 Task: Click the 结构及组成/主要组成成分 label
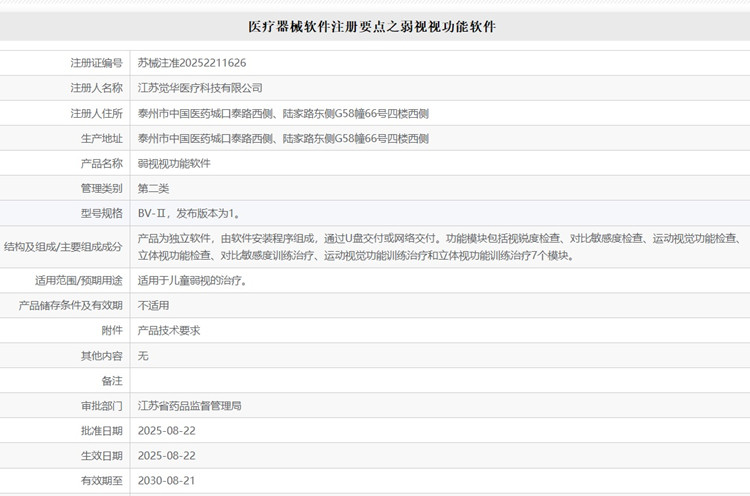(x=64, y=247)
